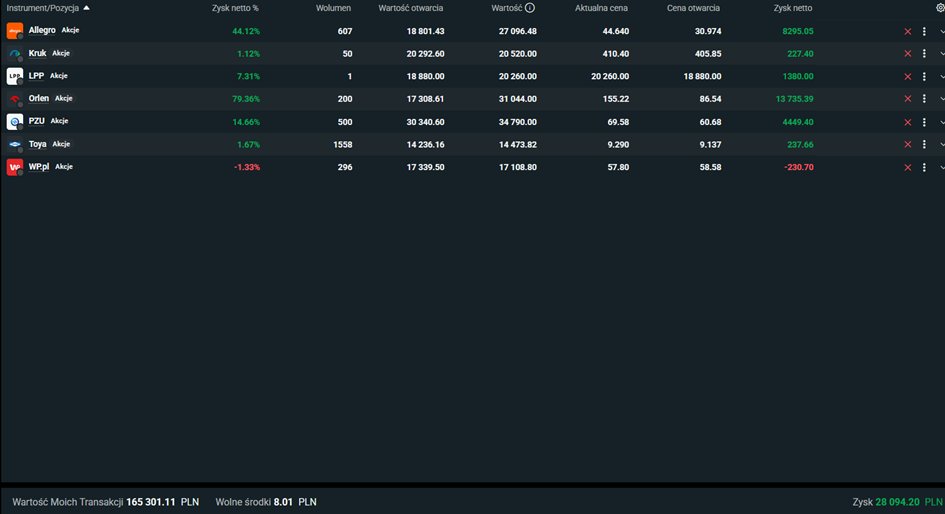The image size is (945, 514).
Task: Sort by Wolumen column header
Action: click(333, 8)
